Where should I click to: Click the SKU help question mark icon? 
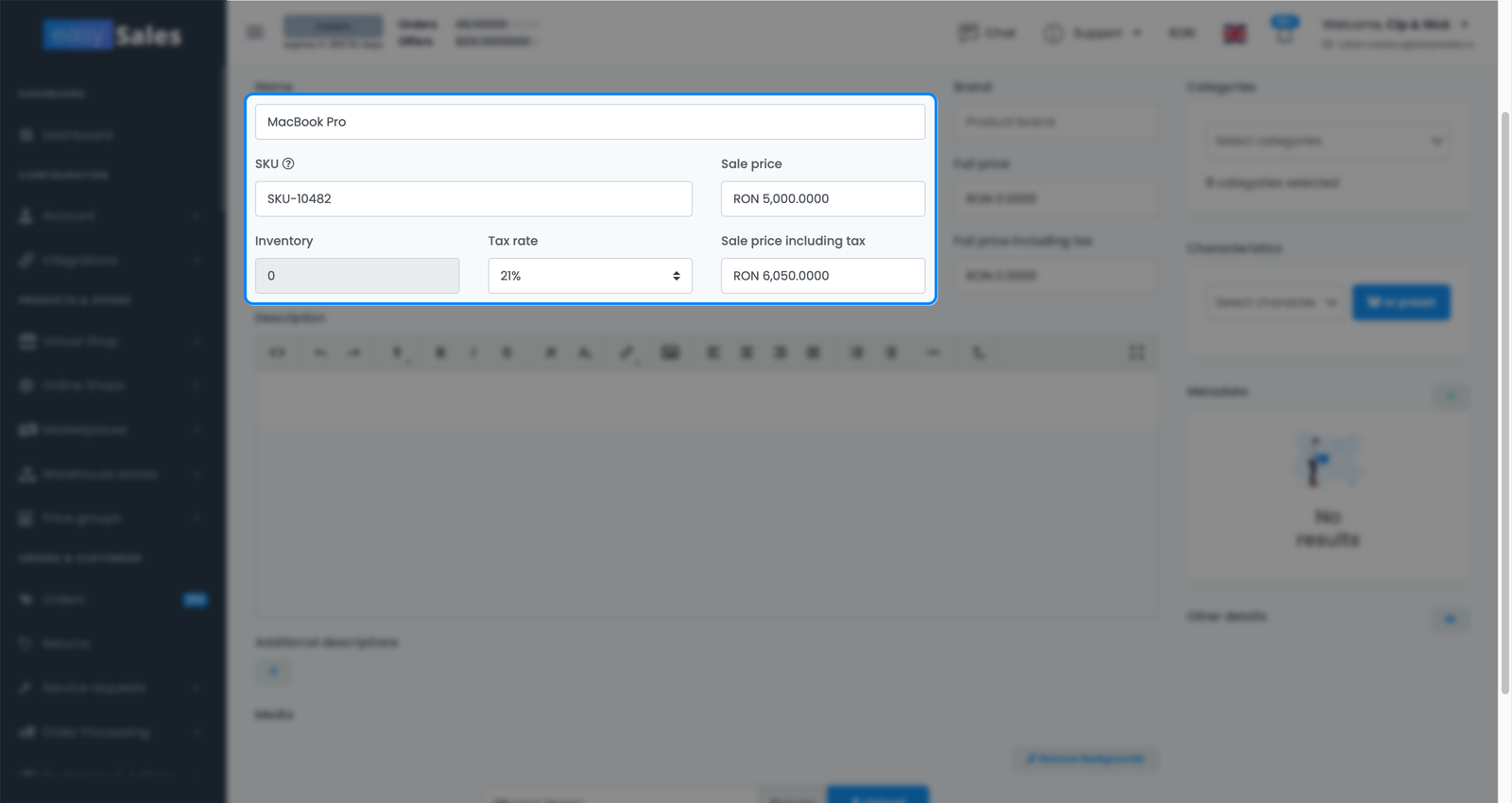(288, 163)
